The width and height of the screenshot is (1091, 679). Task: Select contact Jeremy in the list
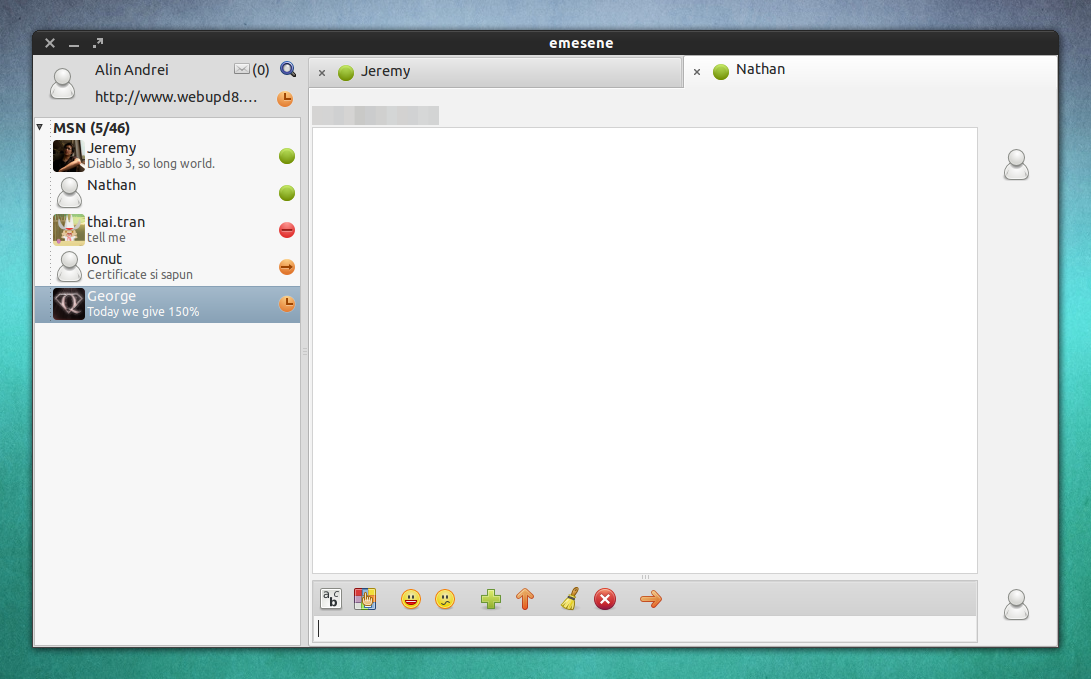168,156
